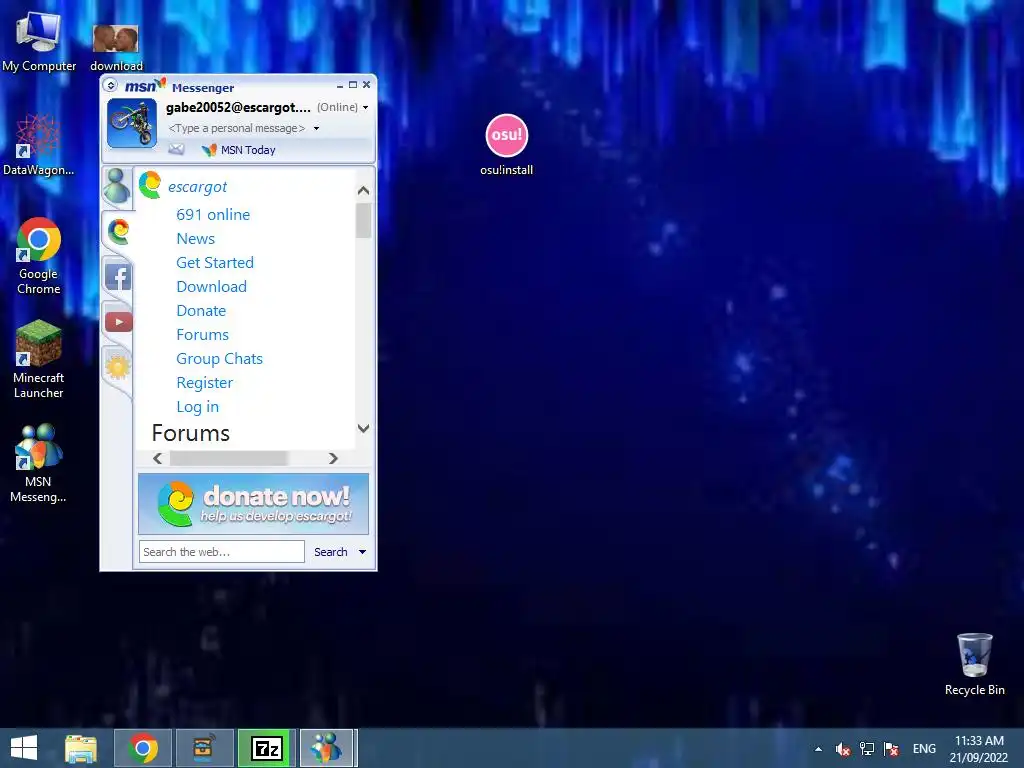Open the Action Center flag icon
1024x768 pixels.
(x=891, y=749)
